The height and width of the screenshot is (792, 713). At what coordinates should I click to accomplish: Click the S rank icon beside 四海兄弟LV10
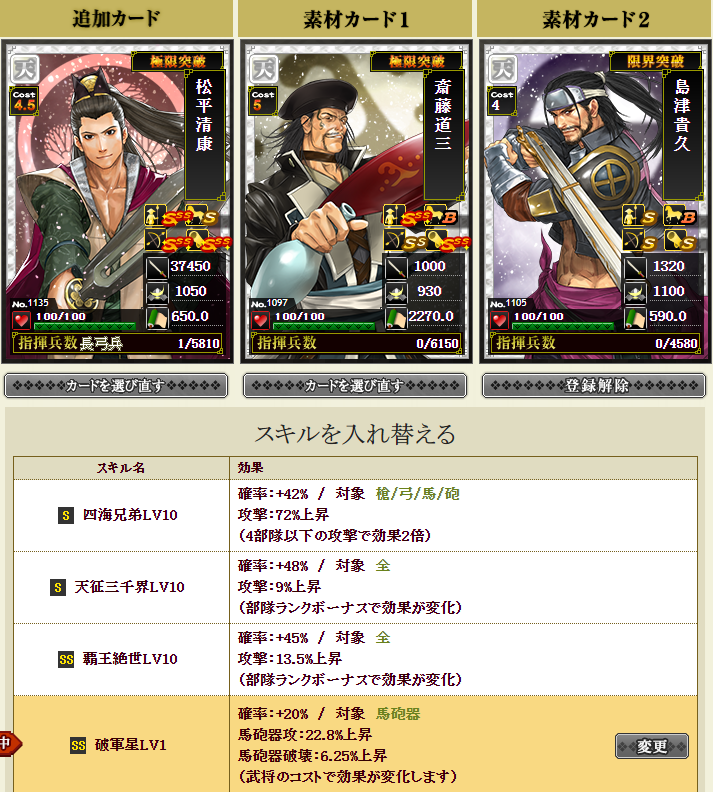(x=66, y=515)
